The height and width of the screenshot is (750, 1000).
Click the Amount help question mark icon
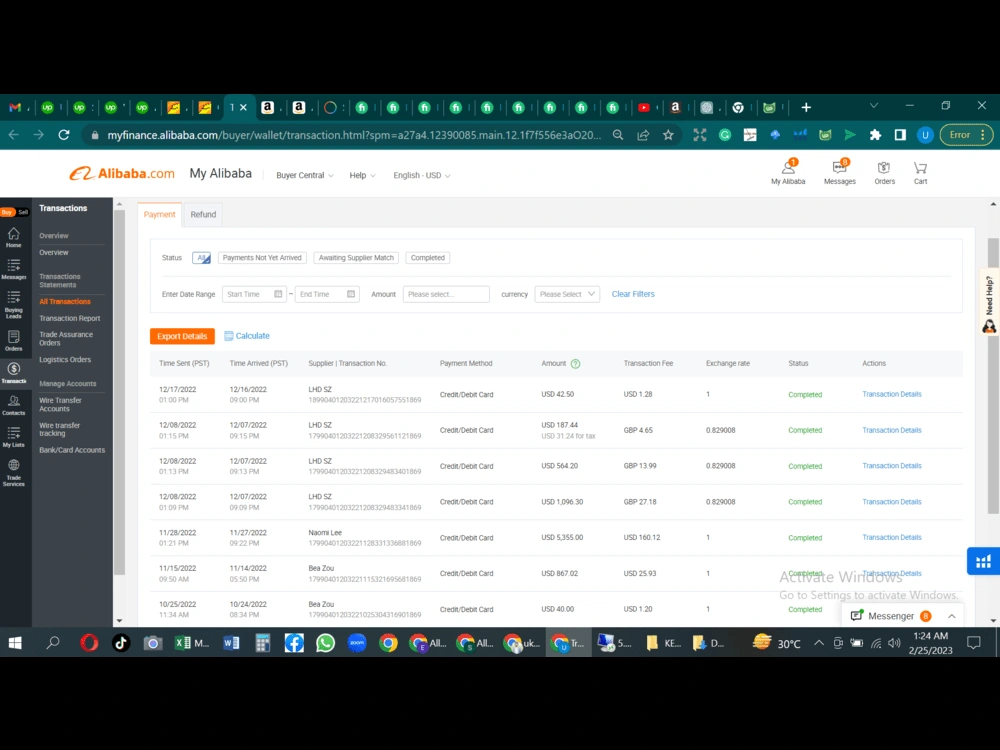575,364
